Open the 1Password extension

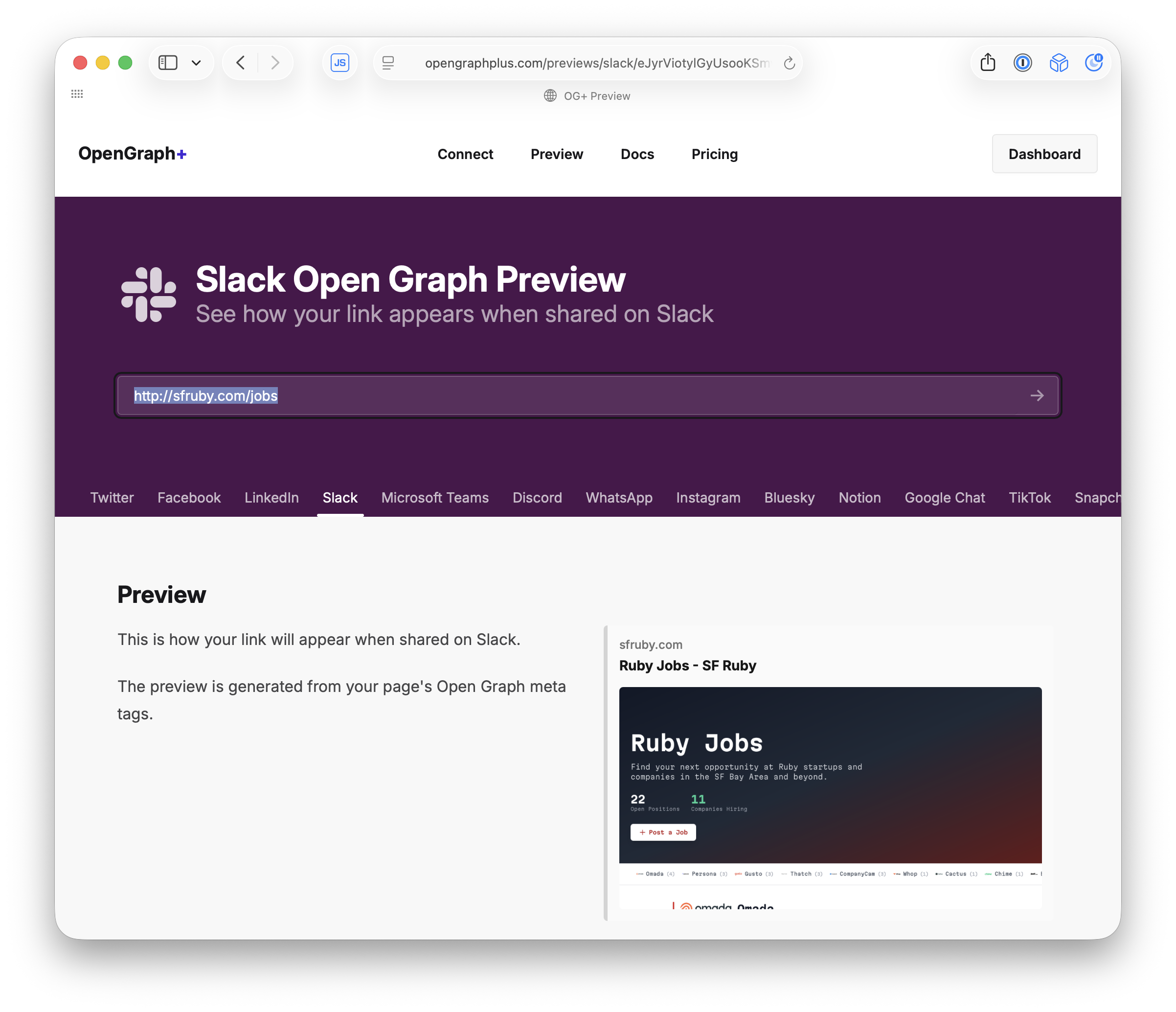1022,63
